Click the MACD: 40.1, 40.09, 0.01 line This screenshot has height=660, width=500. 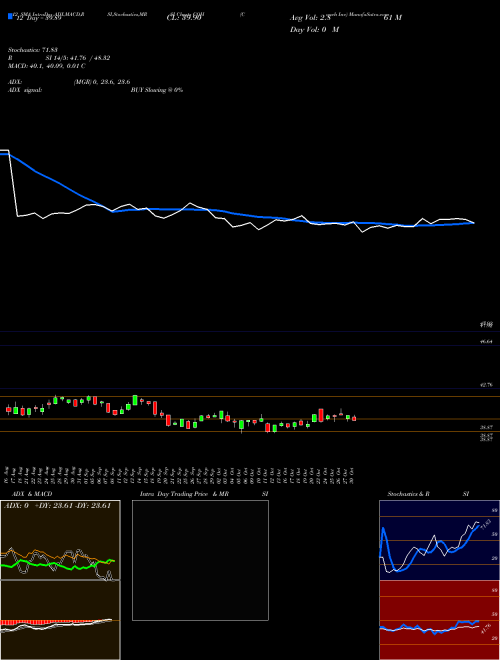click(x=47, y=66)
